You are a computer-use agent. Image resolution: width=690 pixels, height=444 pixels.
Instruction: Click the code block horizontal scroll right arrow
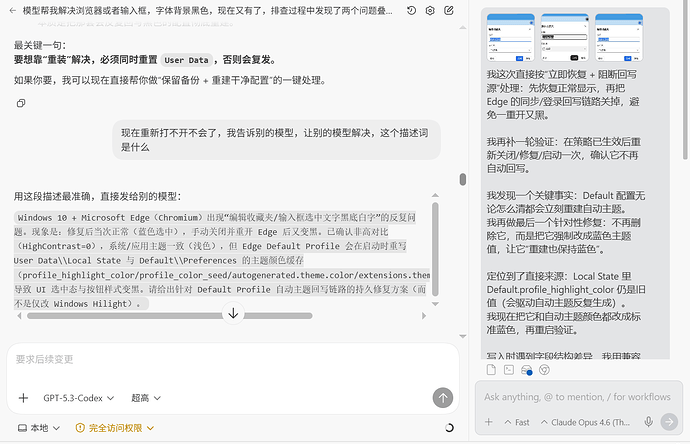(x=424, y=316)
